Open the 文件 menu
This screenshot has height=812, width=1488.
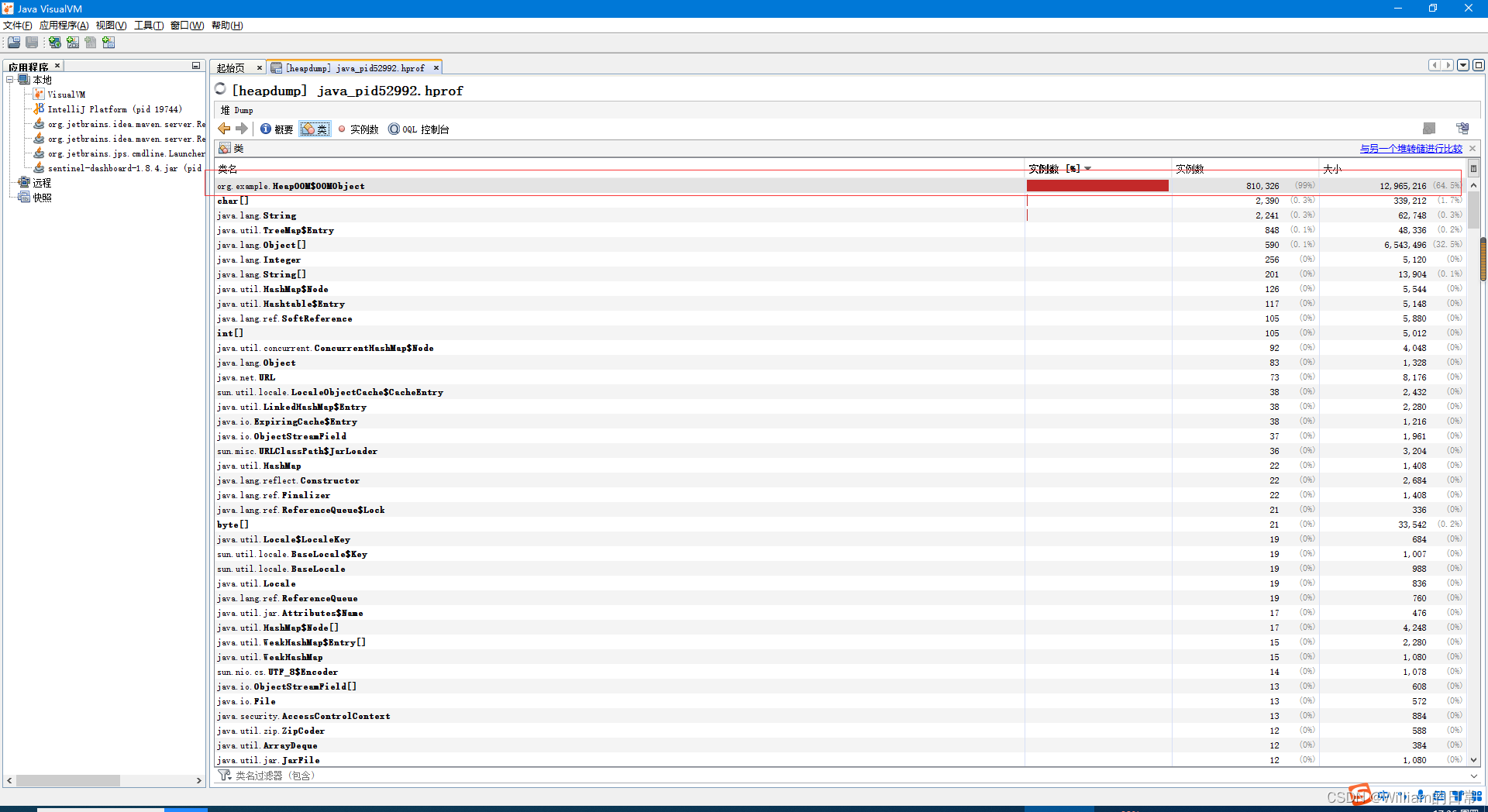click(x=17, y=26)
